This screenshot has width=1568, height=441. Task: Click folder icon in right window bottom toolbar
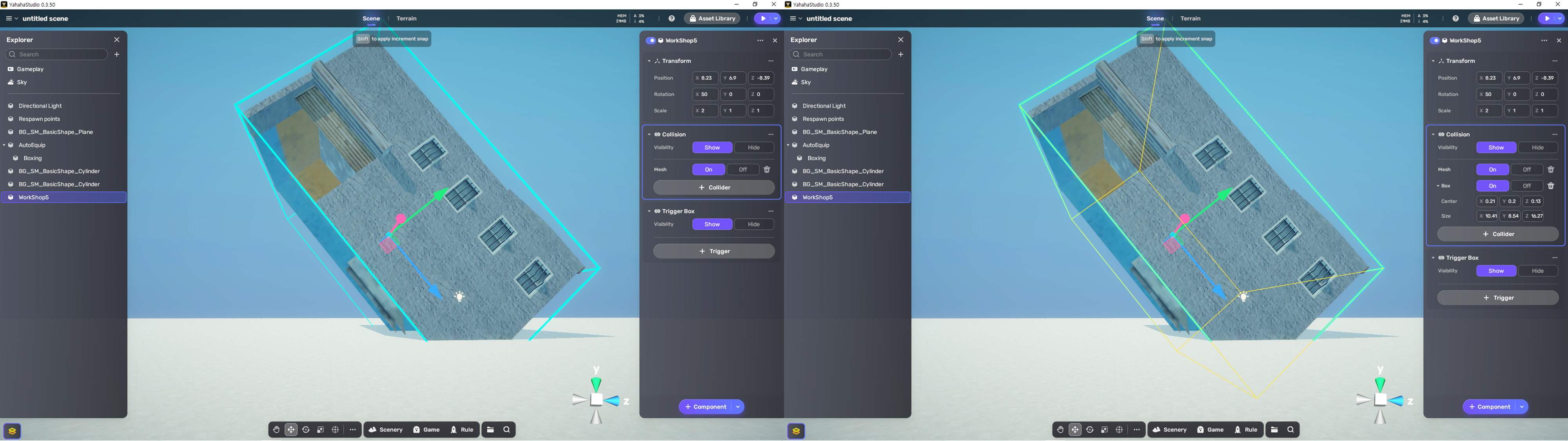pos(1274,430)
